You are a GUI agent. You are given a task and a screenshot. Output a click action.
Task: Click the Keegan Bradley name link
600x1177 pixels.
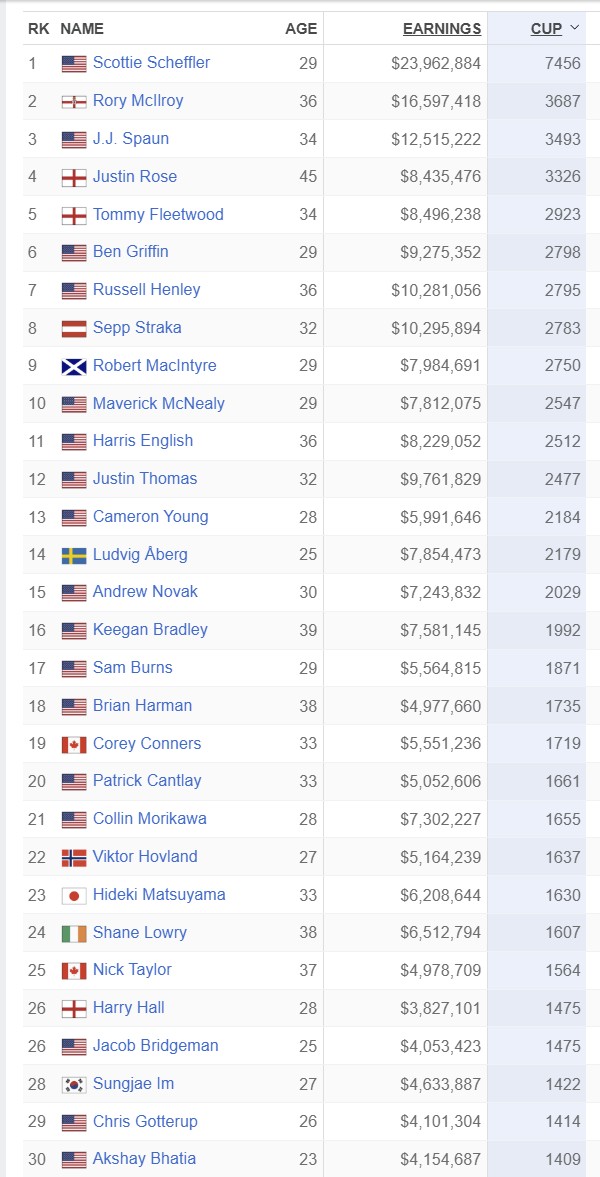[x=150, y=629]
